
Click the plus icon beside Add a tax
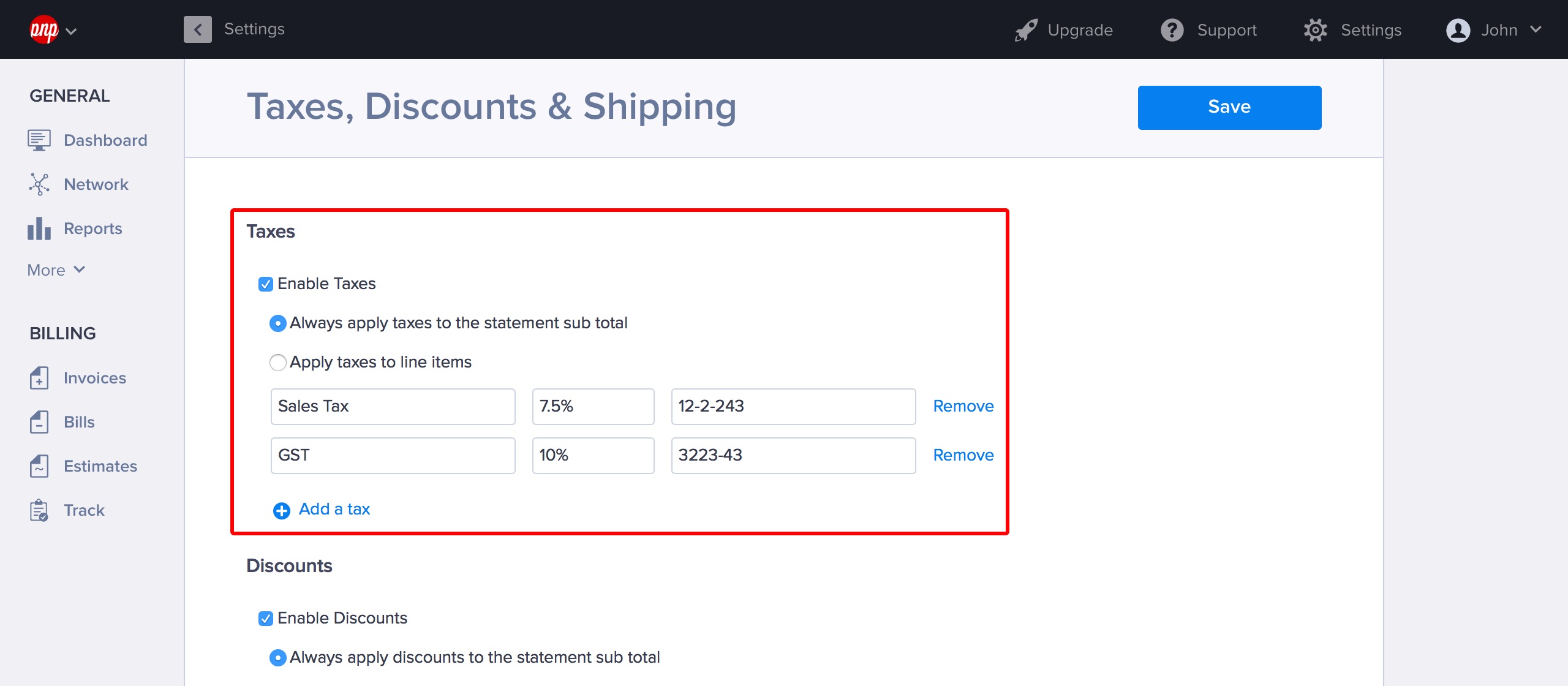click(281, 510)
